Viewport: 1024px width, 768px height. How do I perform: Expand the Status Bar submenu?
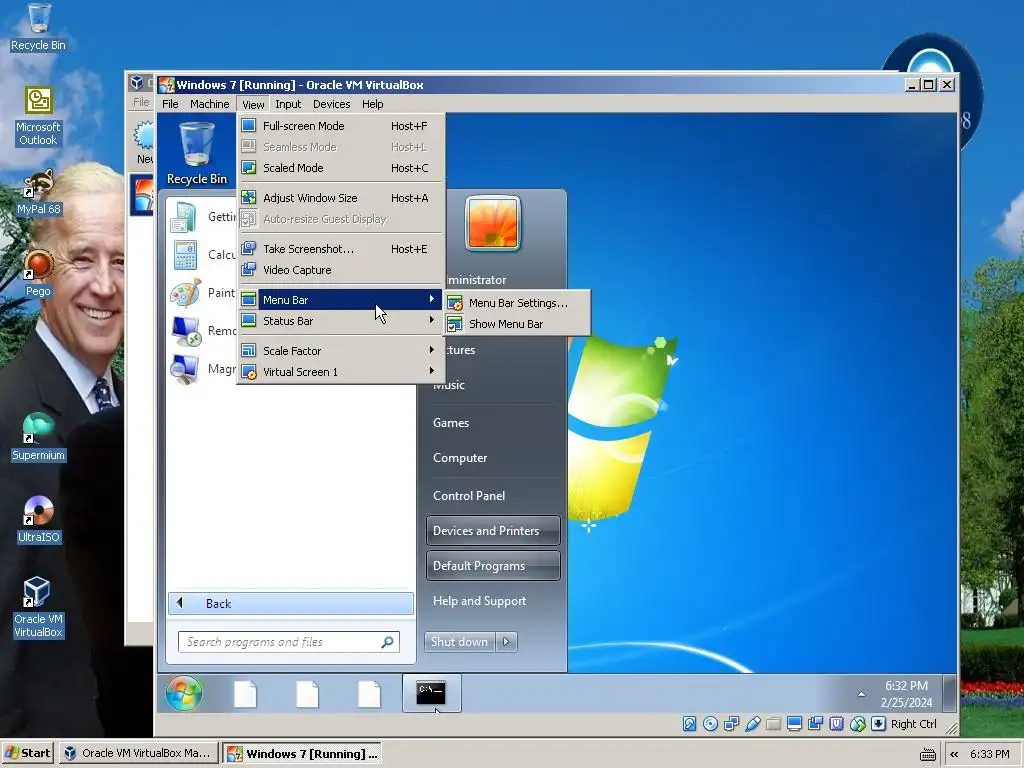(x=341, y=321)
